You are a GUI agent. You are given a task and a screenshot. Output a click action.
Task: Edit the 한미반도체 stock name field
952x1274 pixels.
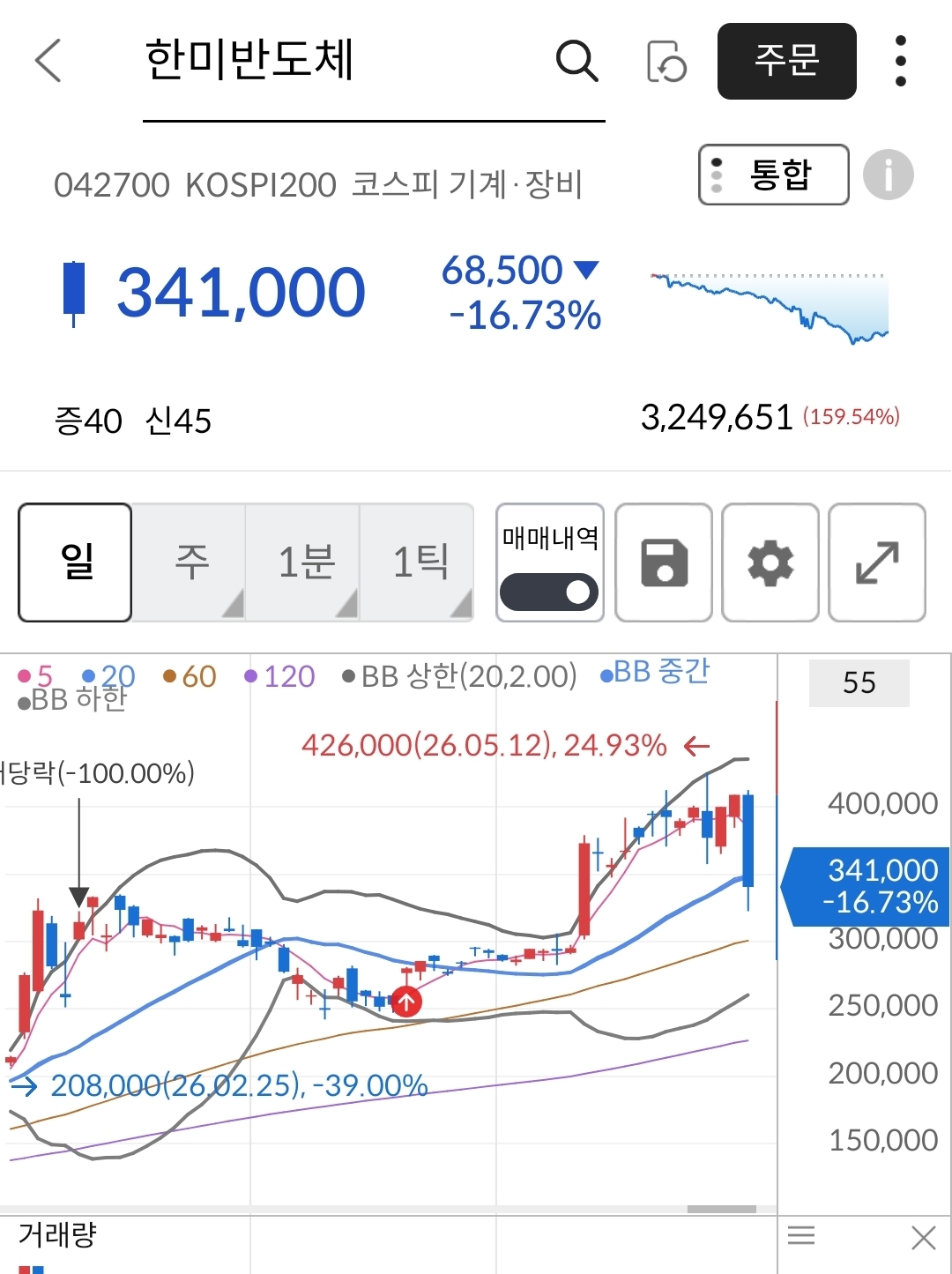[x=374, y=61]
